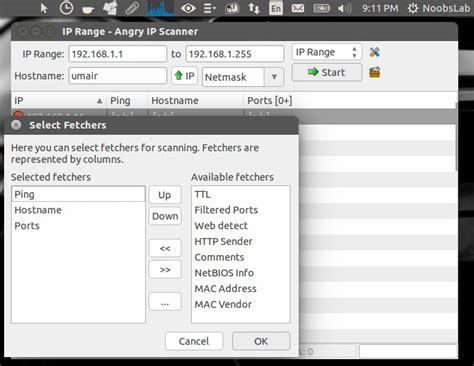The image size is (474, 366).
Task: Expand the Netmask dropdown arrow
Action: (x=274, y=77)
